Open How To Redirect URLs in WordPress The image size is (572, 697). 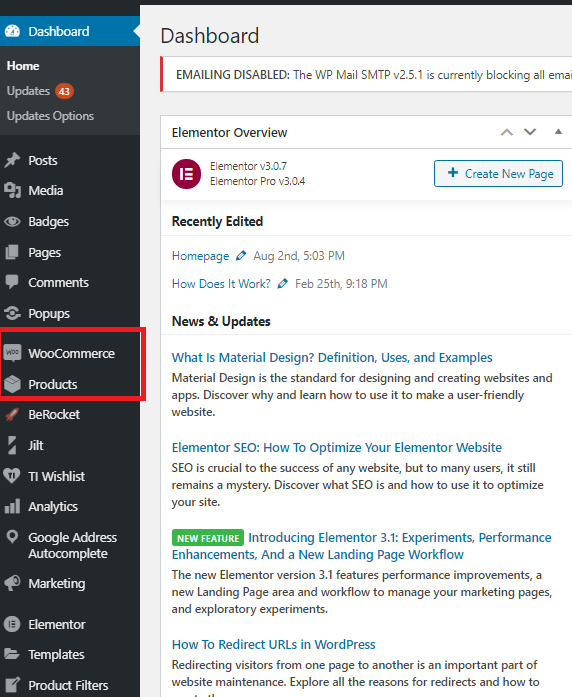point(273,644)
